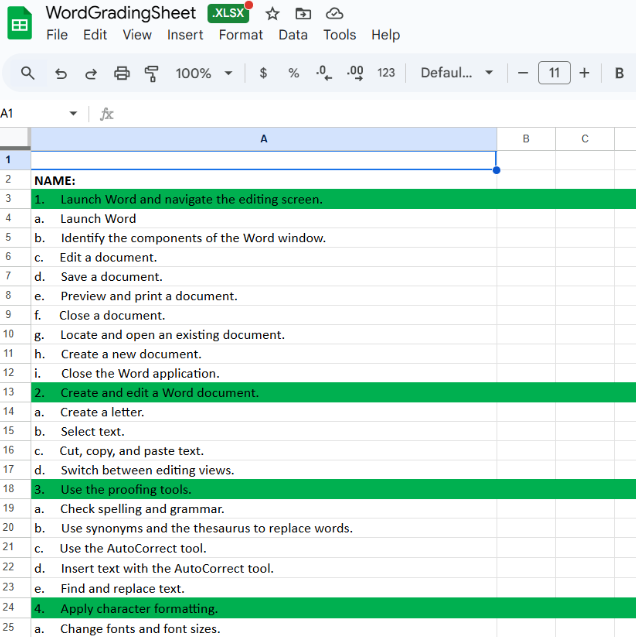This screenshot has height=637, width=636.
Task: Open the Help menu
Action: tap(385, 35)
